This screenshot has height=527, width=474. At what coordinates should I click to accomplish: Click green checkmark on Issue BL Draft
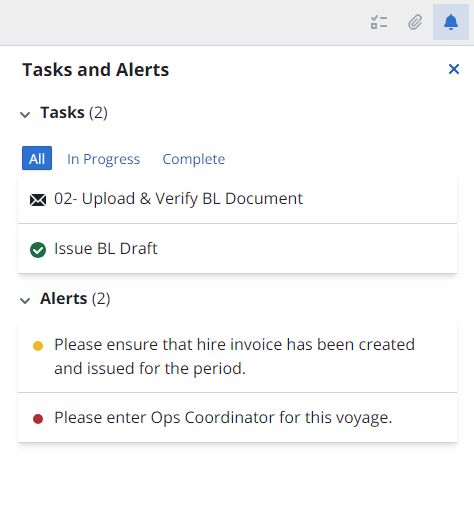click(38, 250)
